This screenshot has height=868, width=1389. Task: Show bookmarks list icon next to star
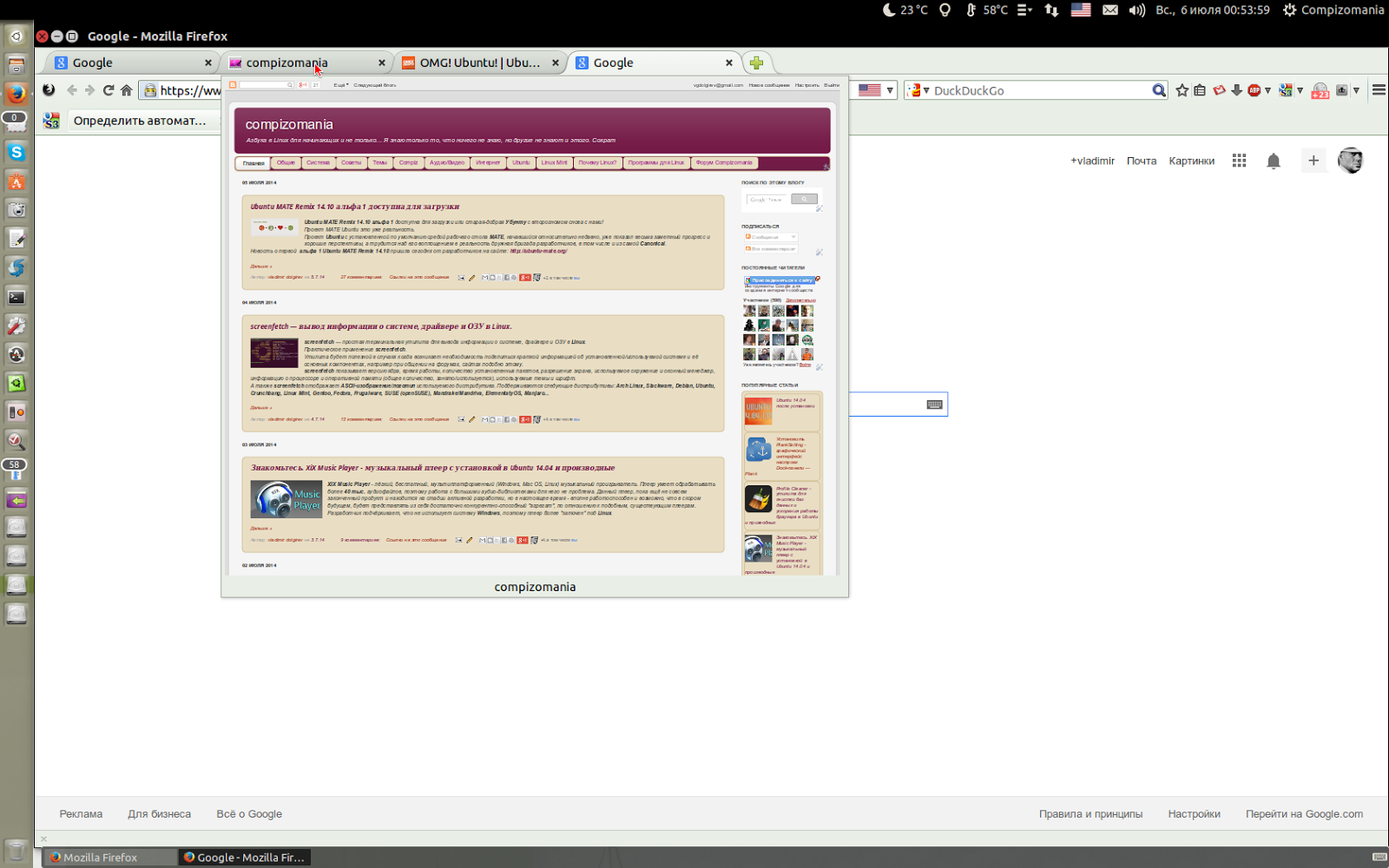[1200, 90]
